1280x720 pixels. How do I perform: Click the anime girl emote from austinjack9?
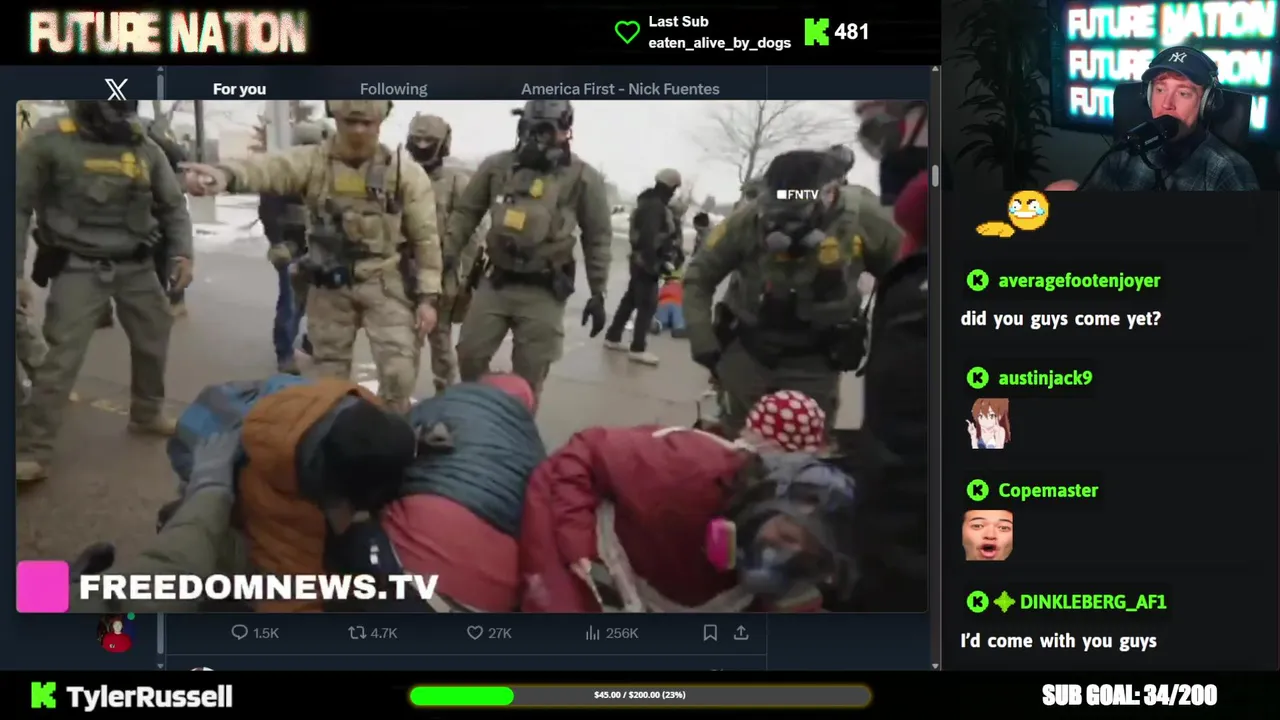(x=987, y=424)
